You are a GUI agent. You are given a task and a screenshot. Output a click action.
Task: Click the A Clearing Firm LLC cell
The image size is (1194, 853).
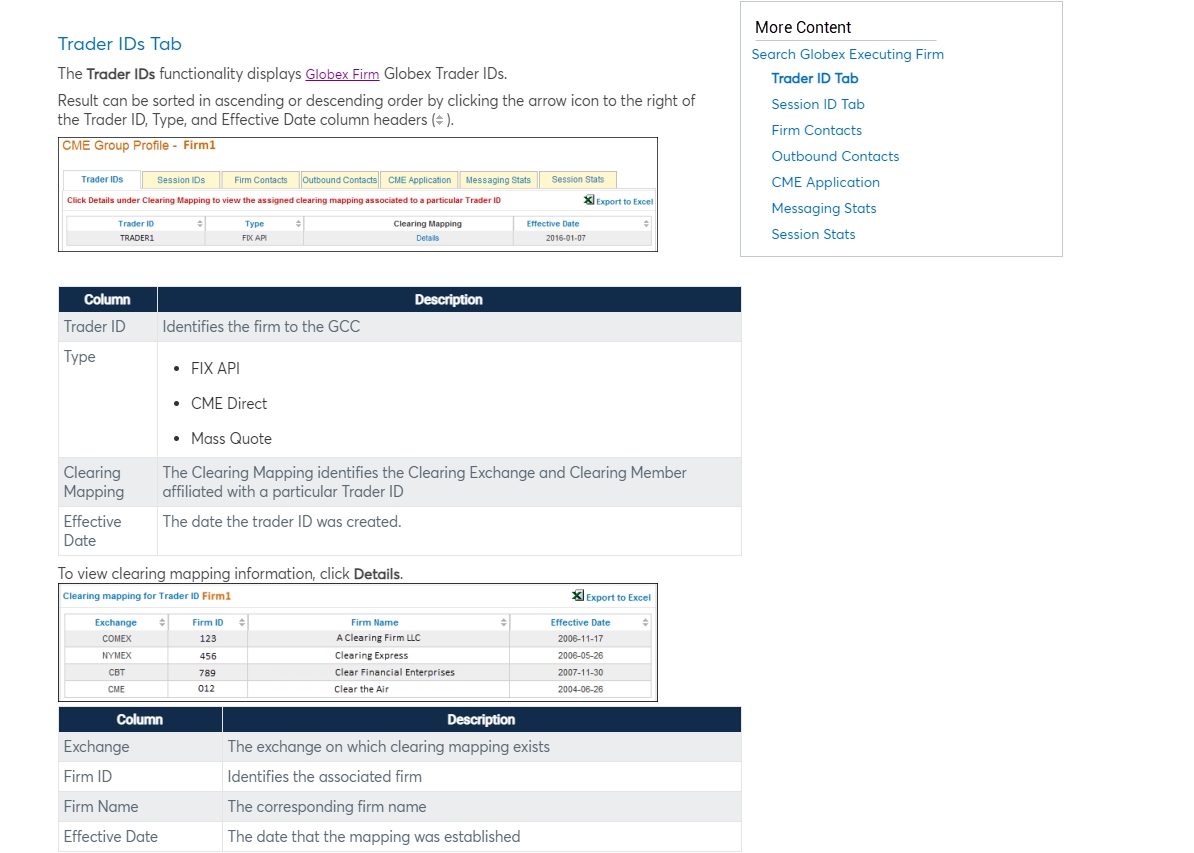click(378, 638)
